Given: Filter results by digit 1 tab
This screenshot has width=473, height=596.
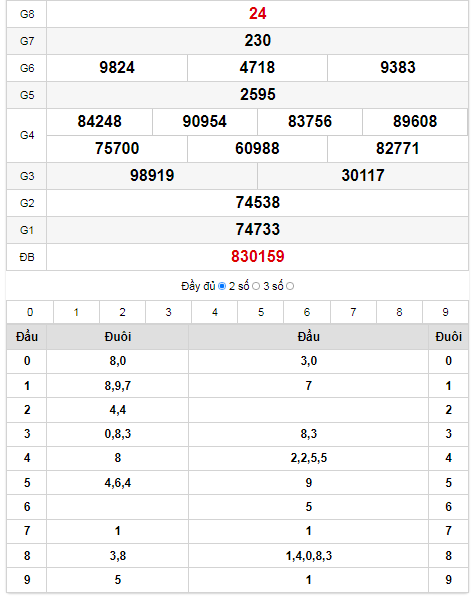Looking at the screenshot, I should 76,312.
